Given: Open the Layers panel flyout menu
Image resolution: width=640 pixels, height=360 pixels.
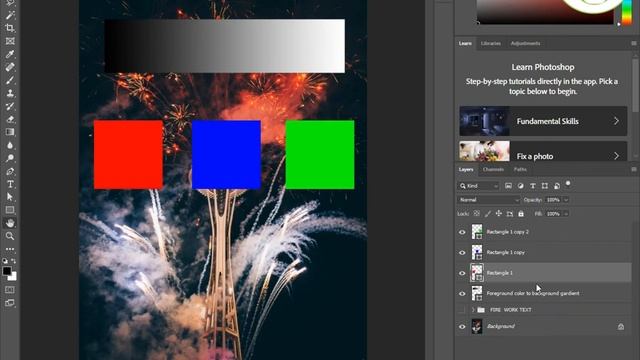Looking at the screenshot, I should pos(634,169).
